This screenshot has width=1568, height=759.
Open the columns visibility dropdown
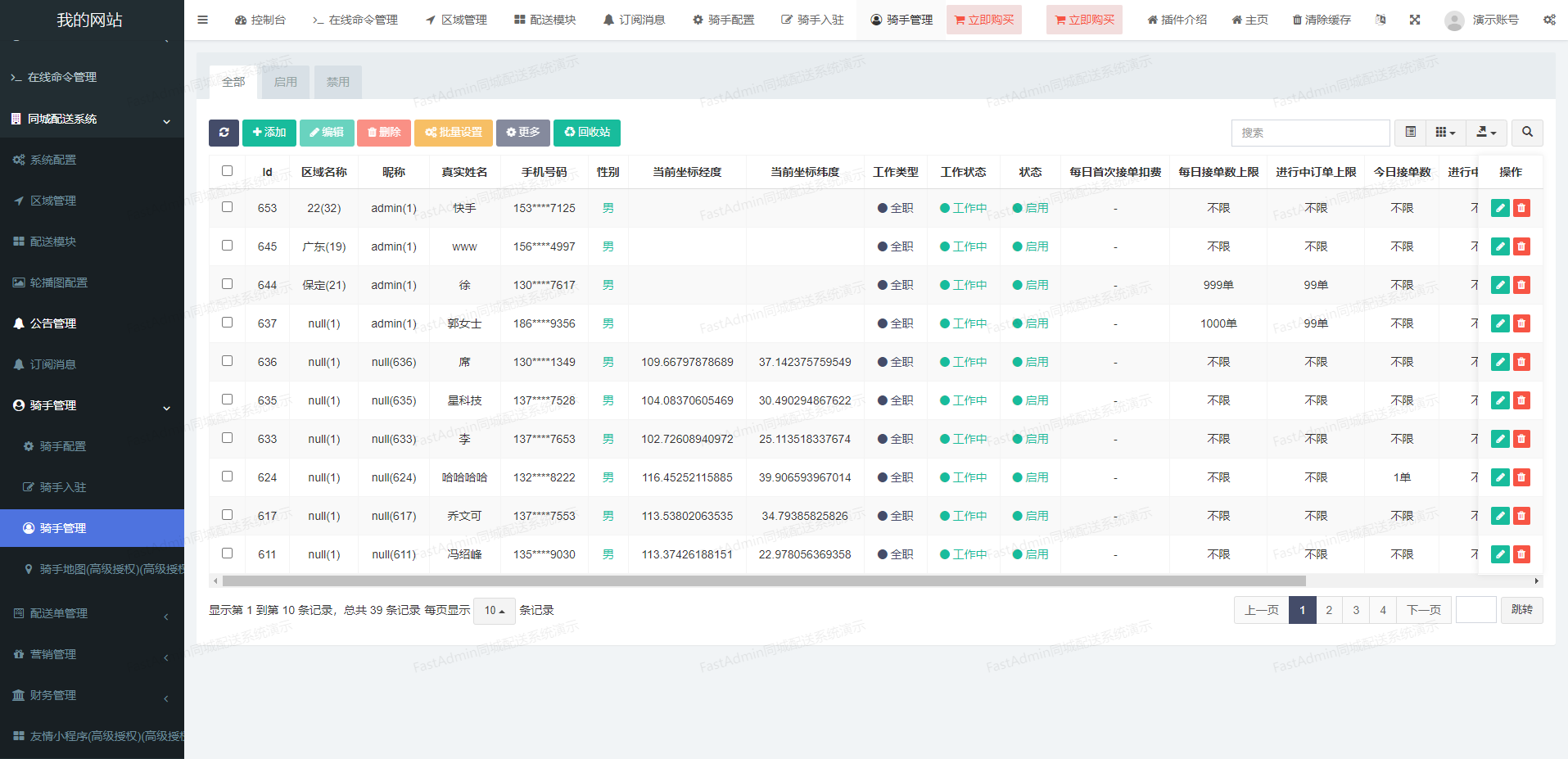1445,133
